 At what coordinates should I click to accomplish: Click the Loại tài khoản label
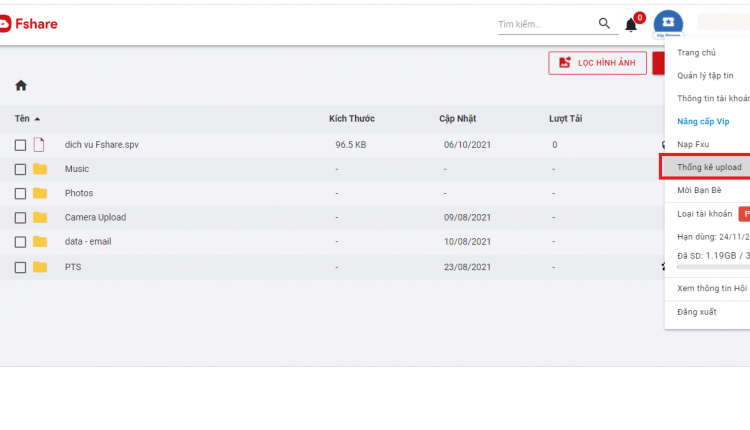pyautogui.click(x=705, y=214)
